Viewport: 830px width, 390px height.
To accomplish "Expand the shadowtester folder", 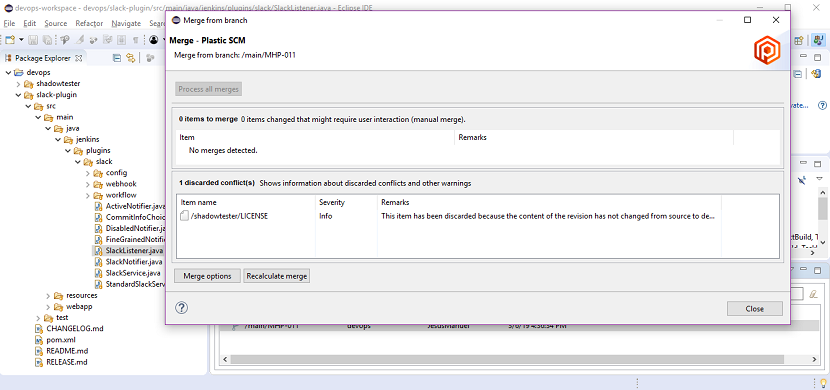I will tap(18, 84).
